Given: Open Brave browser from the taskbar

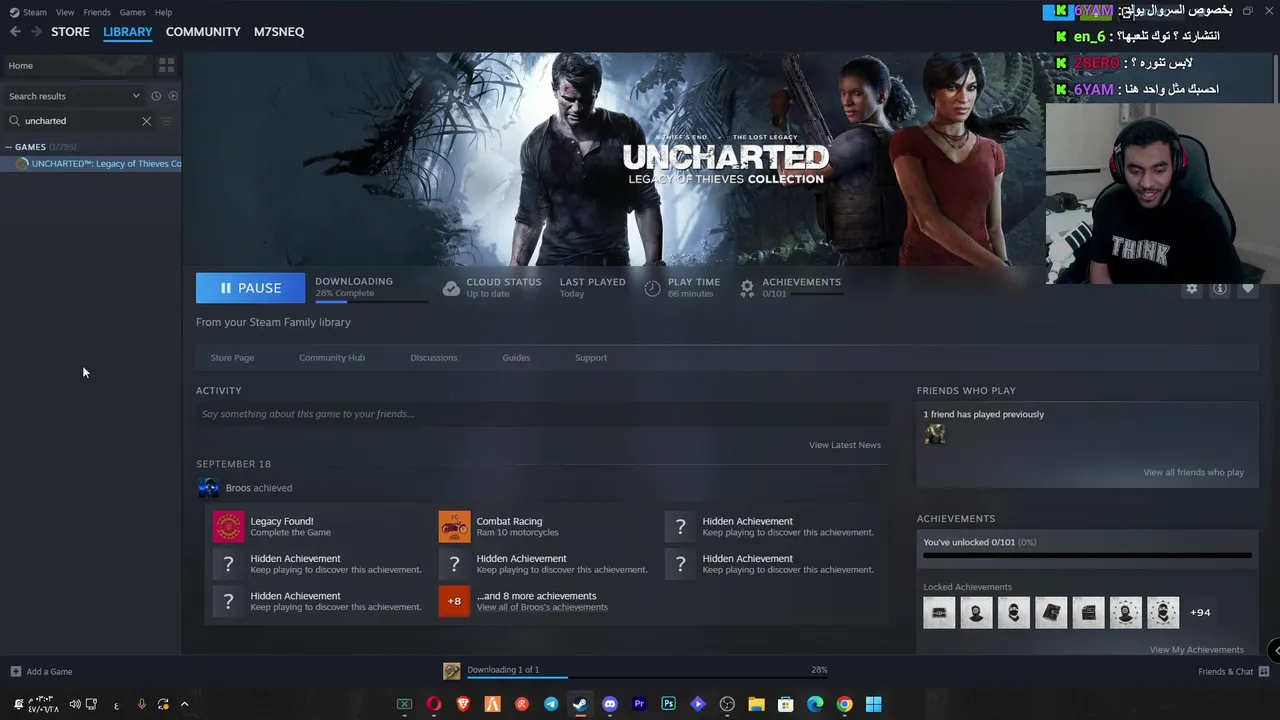Looking at the screenshot, I should click(x=463, y=704).
